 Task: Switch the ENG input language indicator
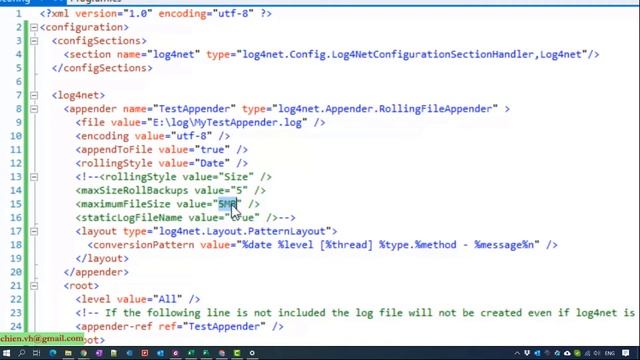[610, 353]
